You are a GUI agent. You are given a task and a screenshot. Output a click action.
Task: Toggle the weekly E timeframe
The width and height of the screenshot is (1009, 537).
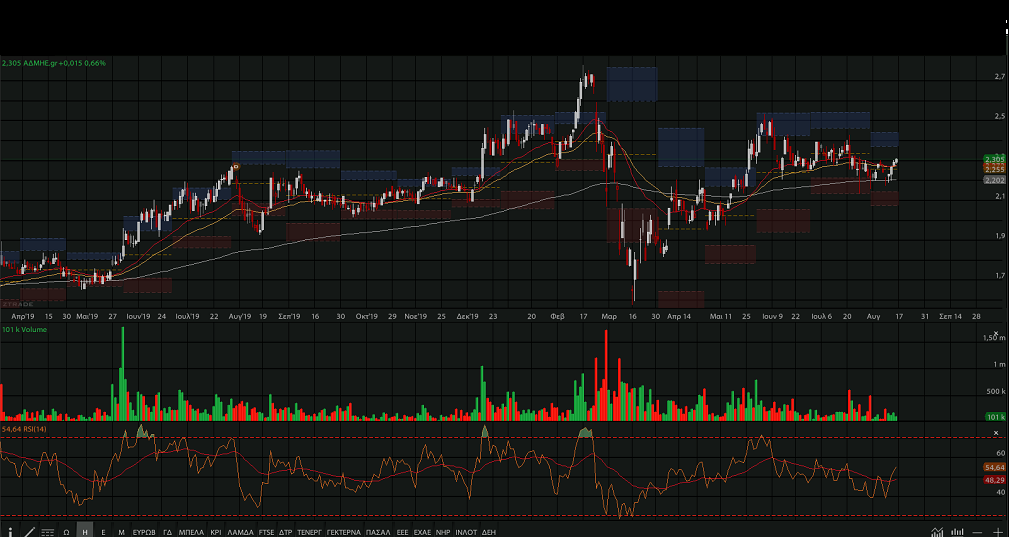[103, 532]
